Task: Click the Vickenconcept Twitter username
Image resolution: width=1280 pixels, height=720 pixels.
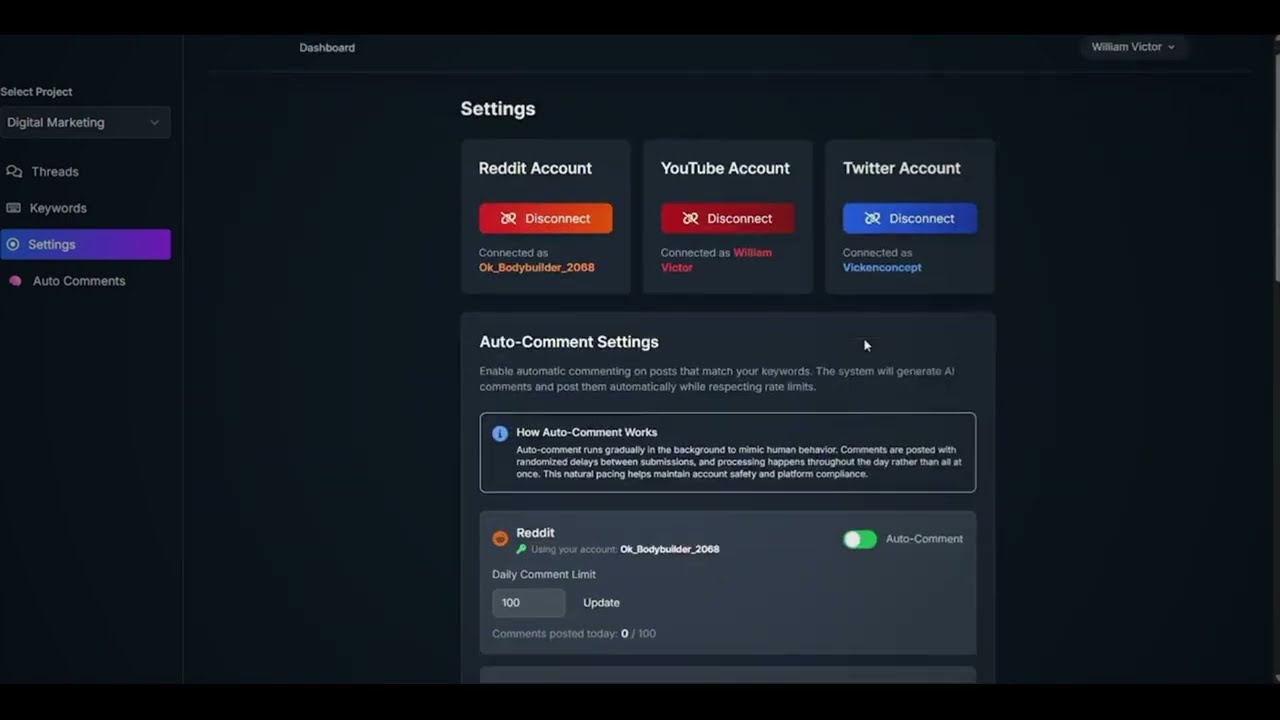Action: pos(882,267)
